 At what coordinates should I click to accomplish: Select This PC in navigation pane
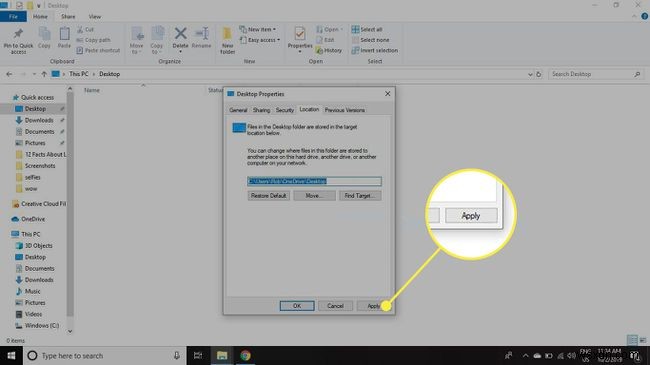click(x=31, y=234)
